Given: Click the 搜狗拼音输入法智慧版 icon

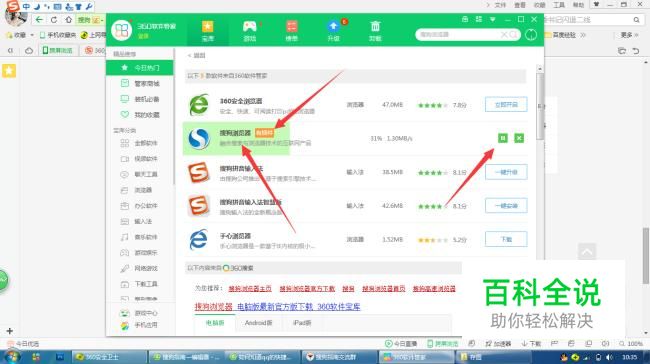Looking at the screenshot, I should 199,206.
